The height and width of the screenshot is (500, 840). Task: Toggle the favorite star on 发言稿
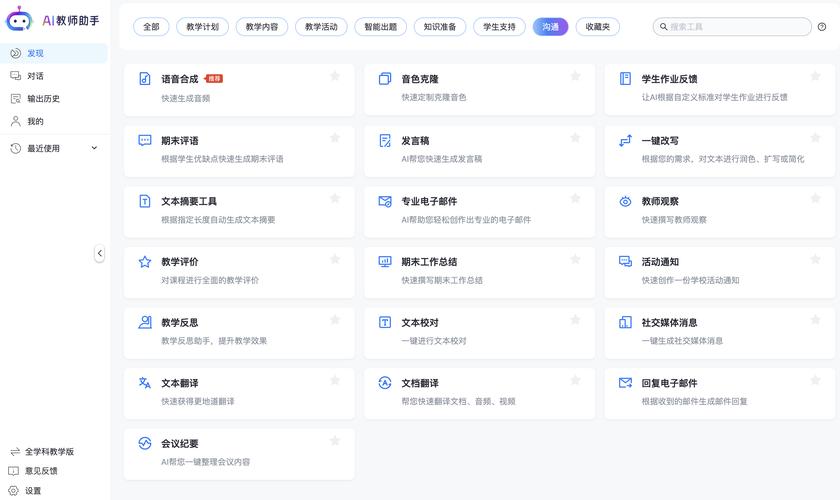575,138
